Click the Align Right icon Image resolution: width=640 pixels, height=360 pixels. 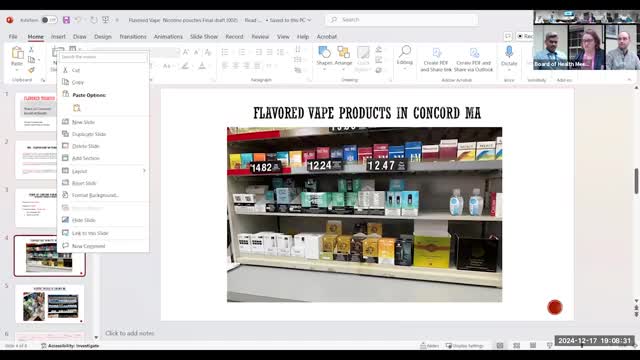(x=246, y=66)
